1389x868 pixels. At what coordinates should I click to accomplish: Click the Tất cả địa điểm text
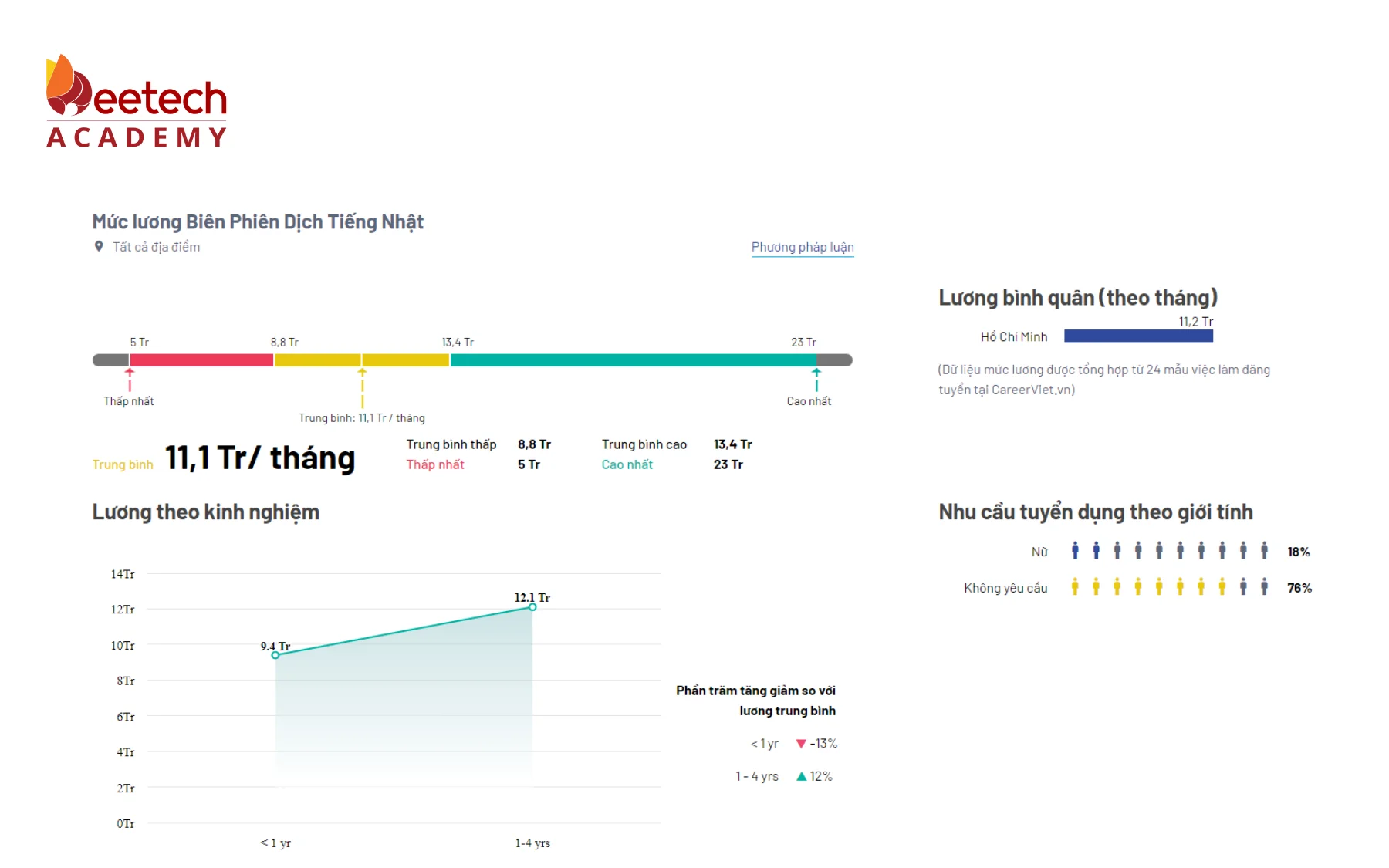click(x=157, y=247)
